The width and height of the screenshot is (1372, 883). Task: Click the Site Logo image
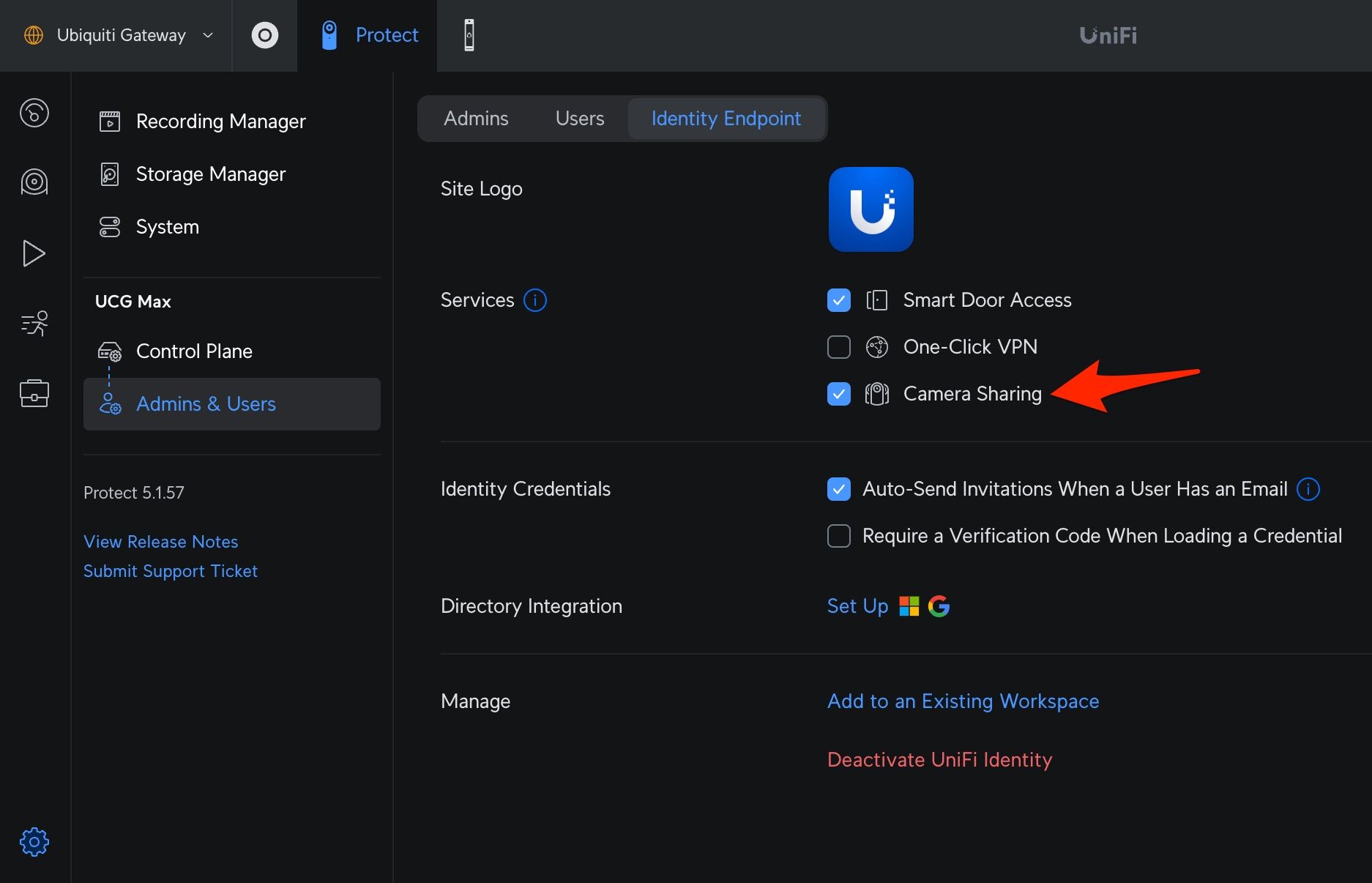pos(870,209)
